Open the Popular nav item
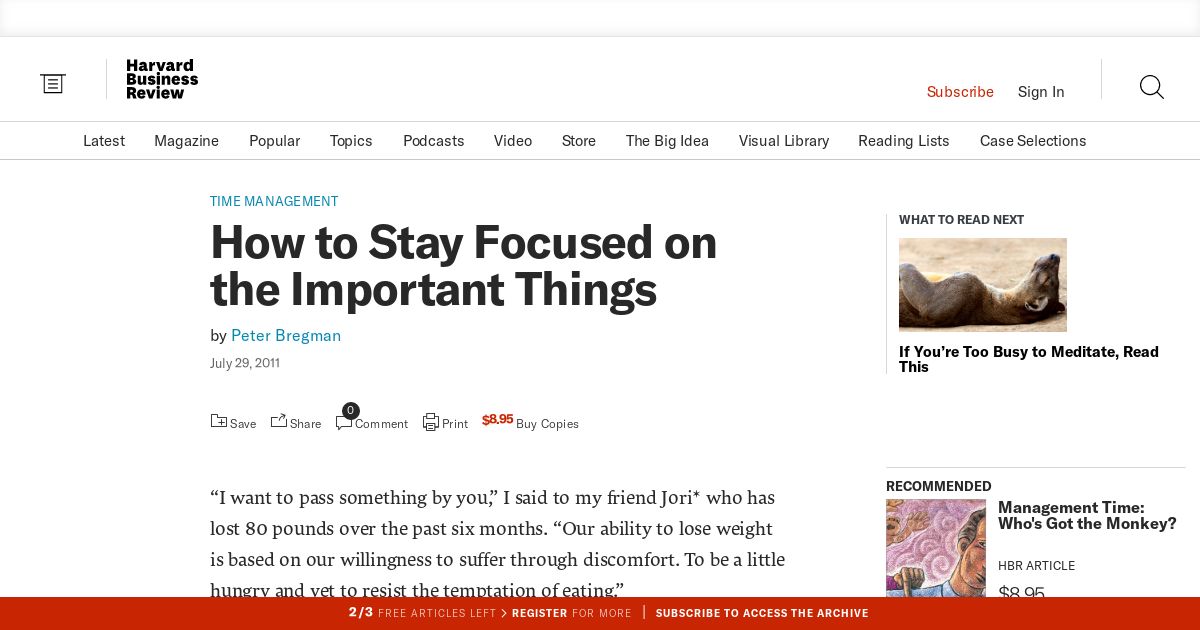The height and width of the screenshot is (630, 1200). click(274, 141)
